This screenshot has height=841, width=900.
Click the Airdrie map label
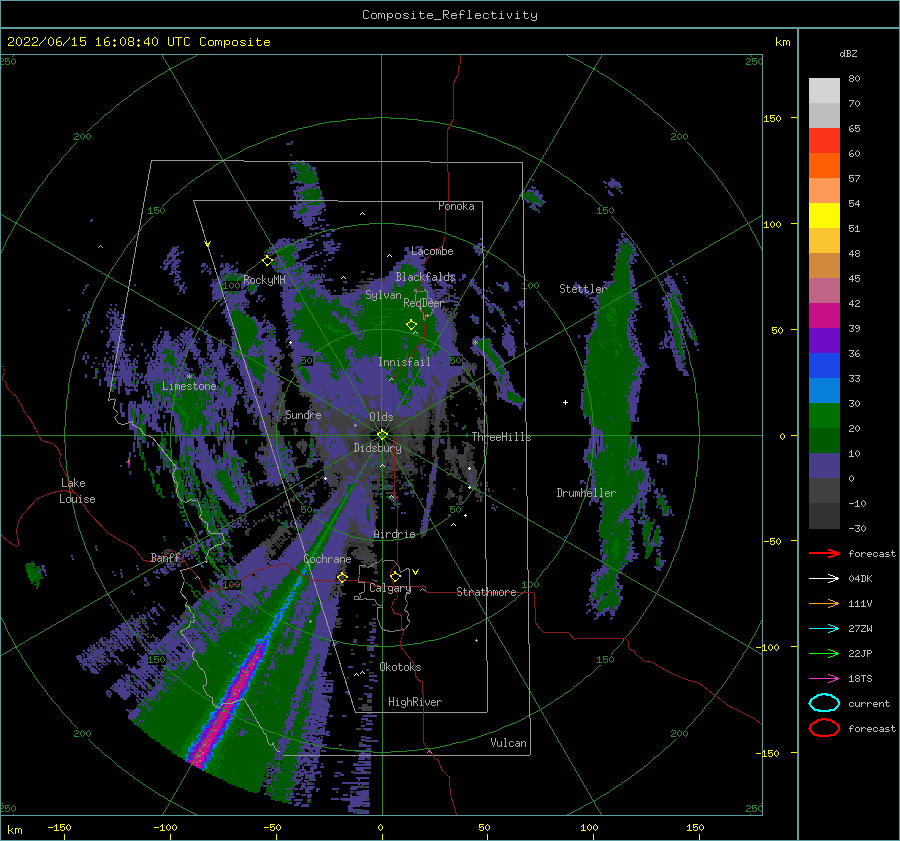click(x=394, y=534)
